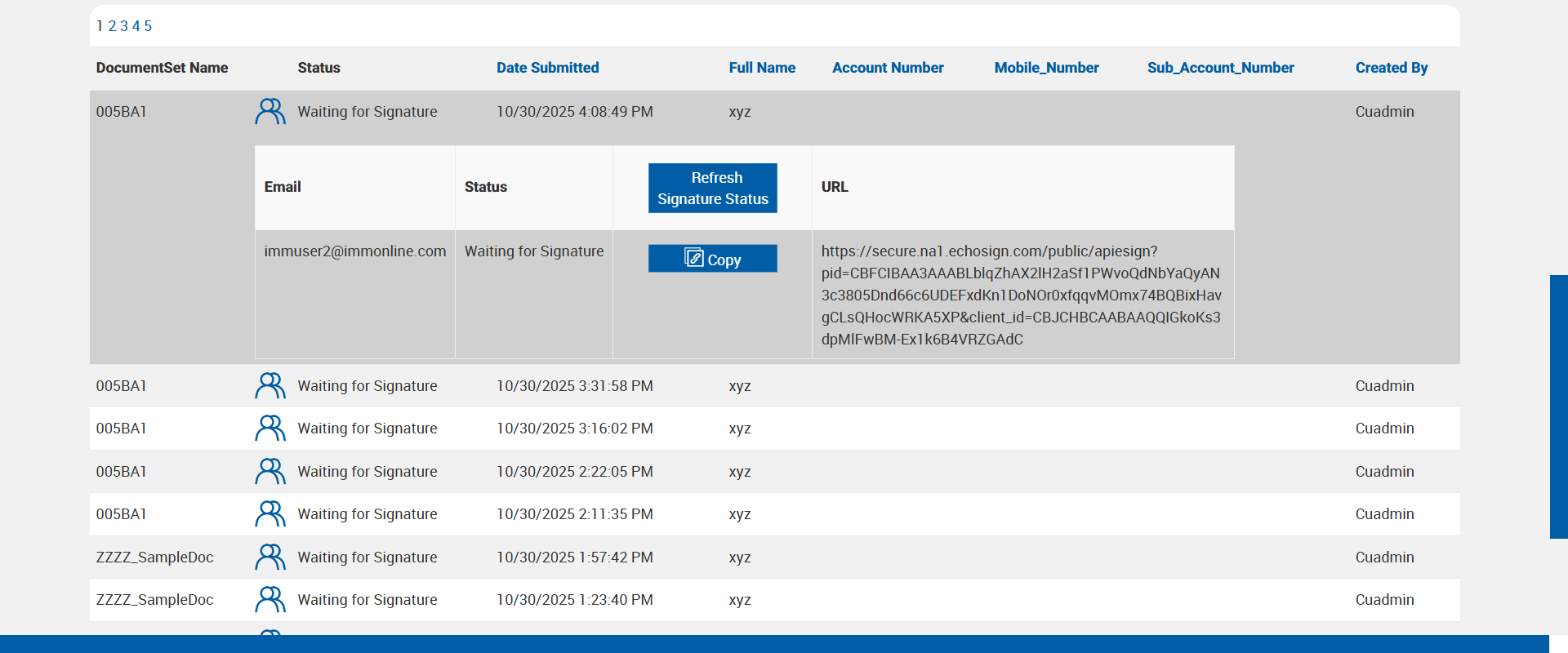Image resolution: width=1568 pixels, height=653 pixels.
Task: Click signers icon for 3:31:58 PM row
Action: (x=270, y=385)
